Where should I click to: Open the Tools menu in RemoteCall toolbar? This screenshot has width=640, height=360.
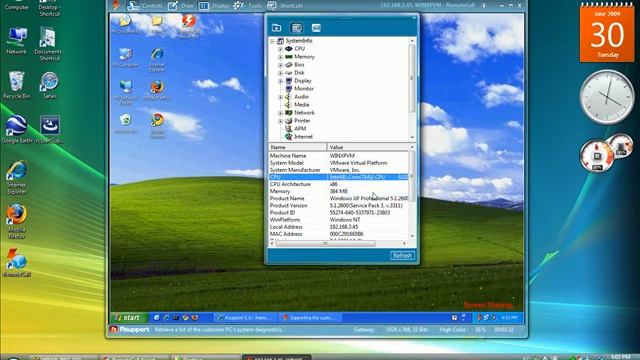coord(247,6)
